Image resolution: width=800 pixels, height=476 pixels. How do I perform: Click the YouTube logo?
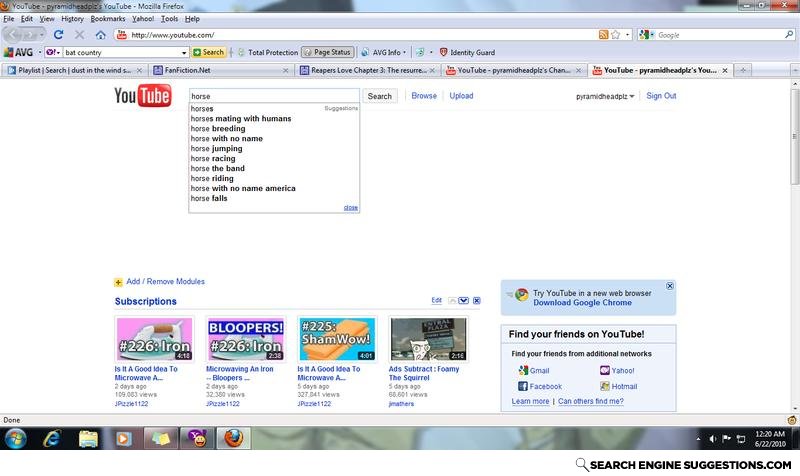click(x=142, y=95)
